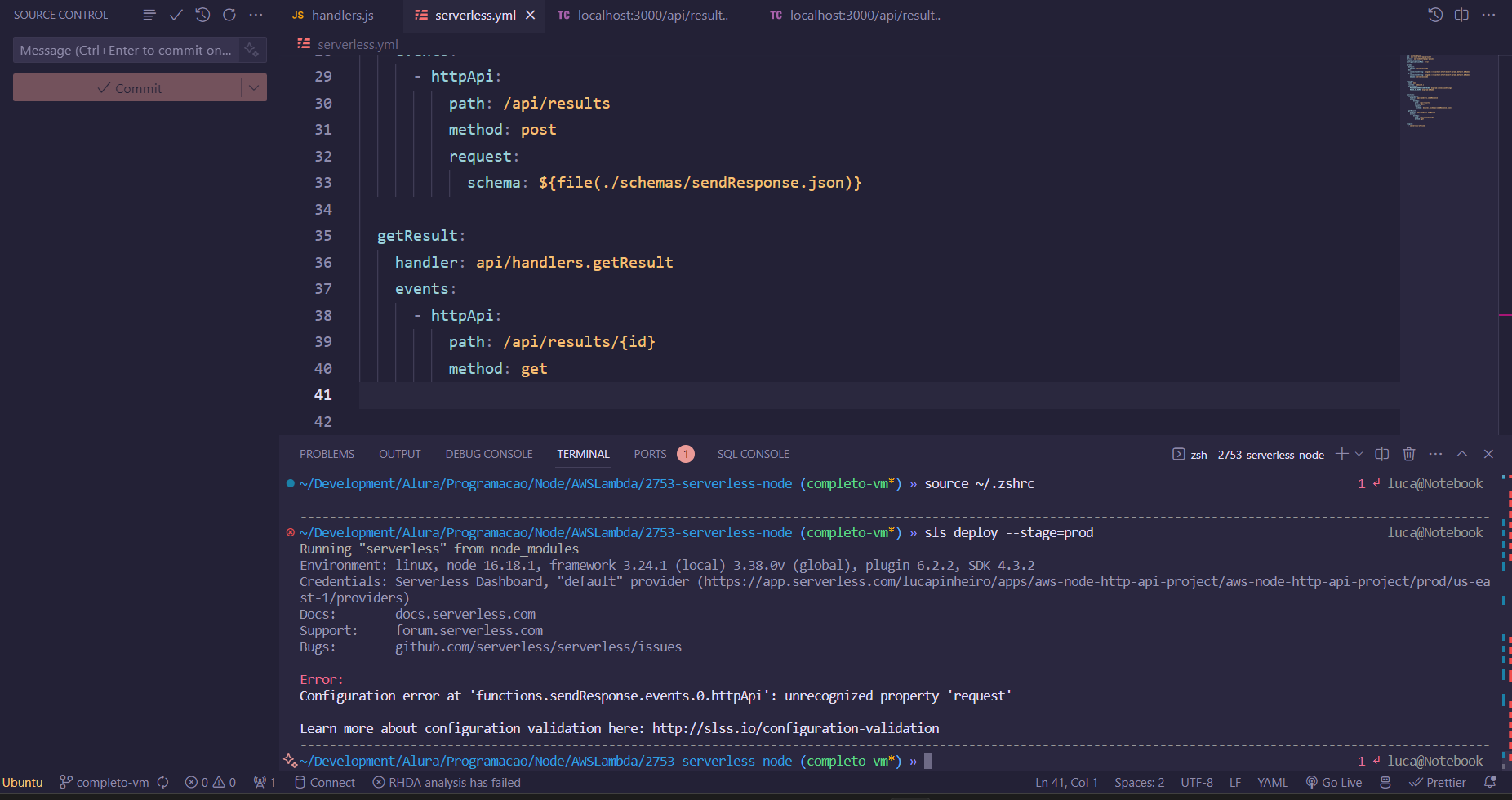Change the LF end of line sequence

(x=1235, y=782)
